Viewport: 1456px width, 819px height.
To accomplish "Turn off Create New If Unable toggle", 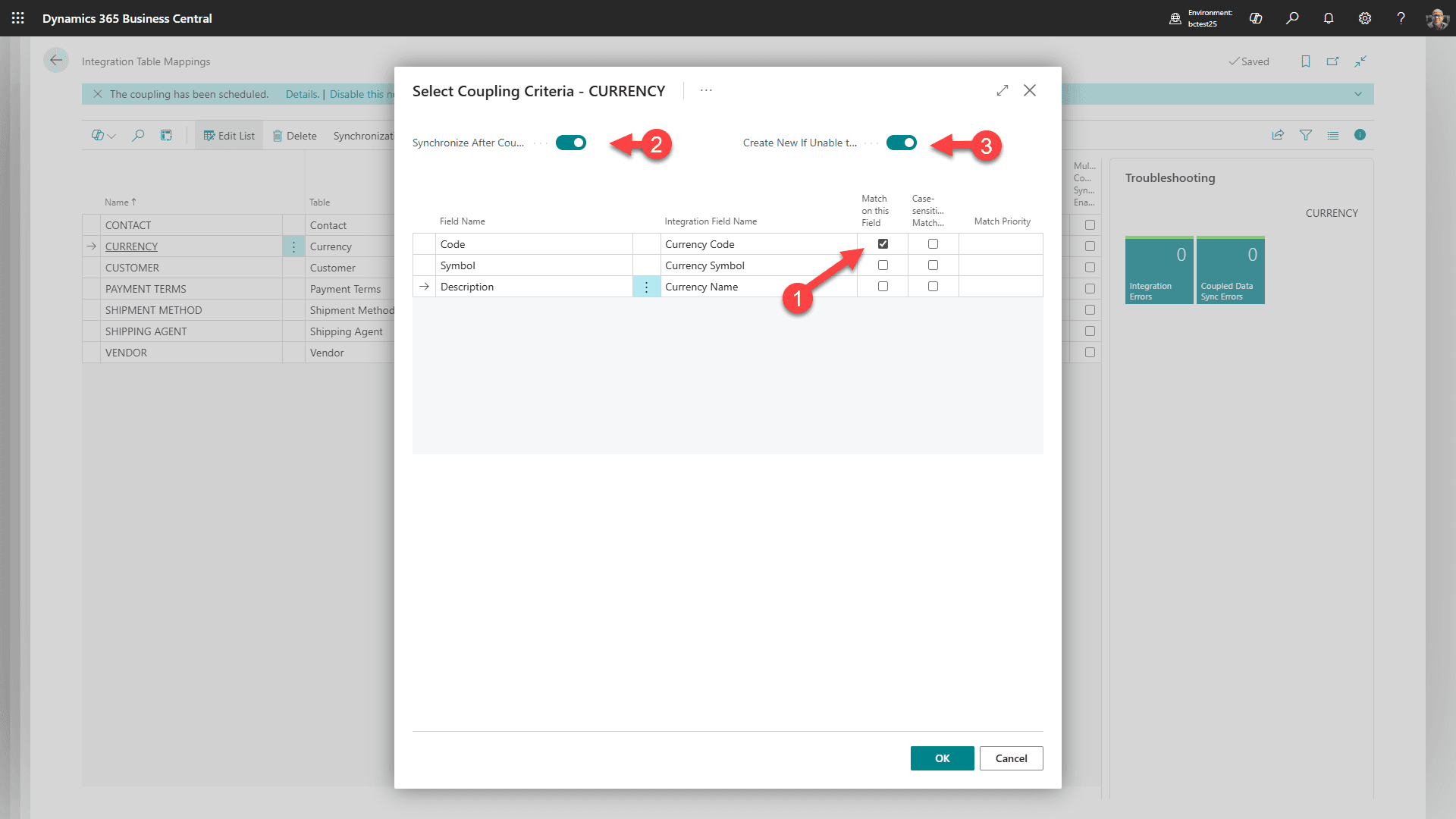I will [902, 143].
